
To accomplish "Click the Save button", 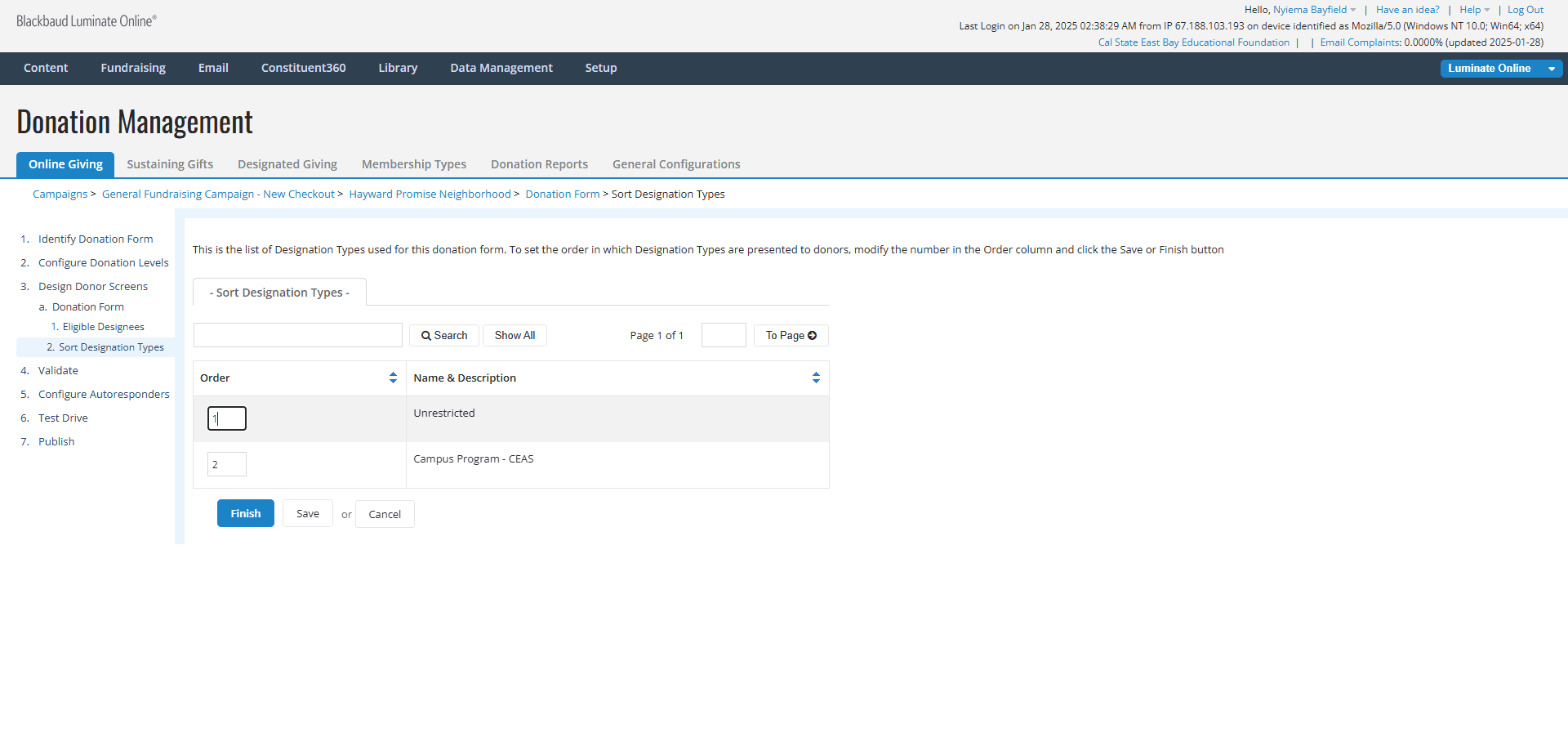I will (308, 513).
